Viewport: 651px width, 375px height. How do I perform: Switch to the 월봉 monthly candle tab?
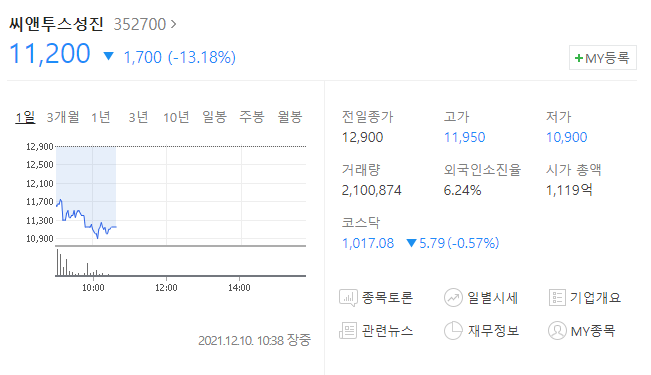pos(289,117)
